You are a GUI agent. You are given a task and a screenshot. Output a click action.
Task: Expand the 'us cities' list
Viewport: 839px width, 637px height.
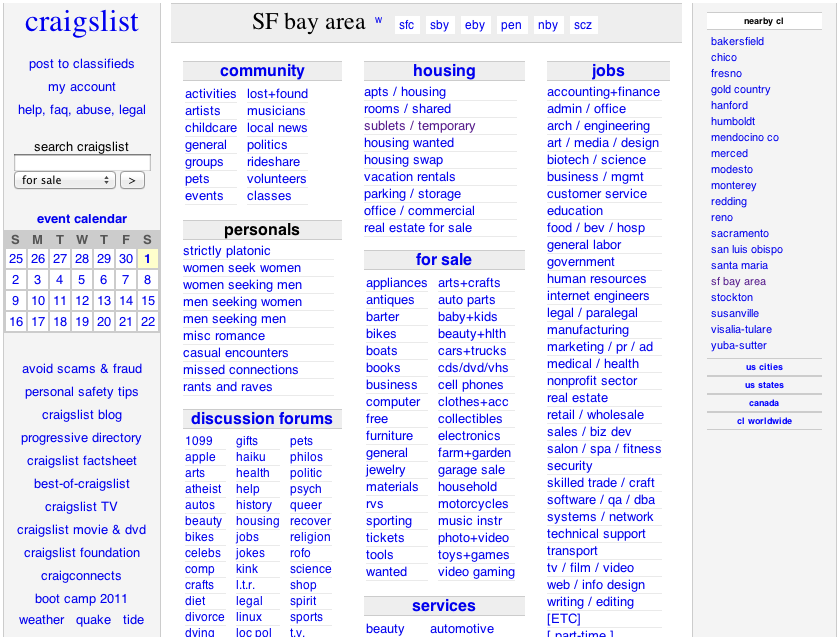(x=764, y=367)
